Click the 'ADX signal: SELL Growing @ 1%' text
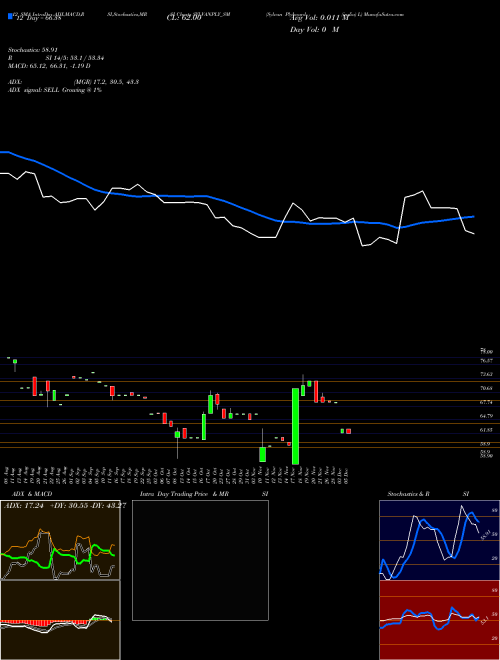Viewport: 500px width, 660px height. (x=55, y=90)
